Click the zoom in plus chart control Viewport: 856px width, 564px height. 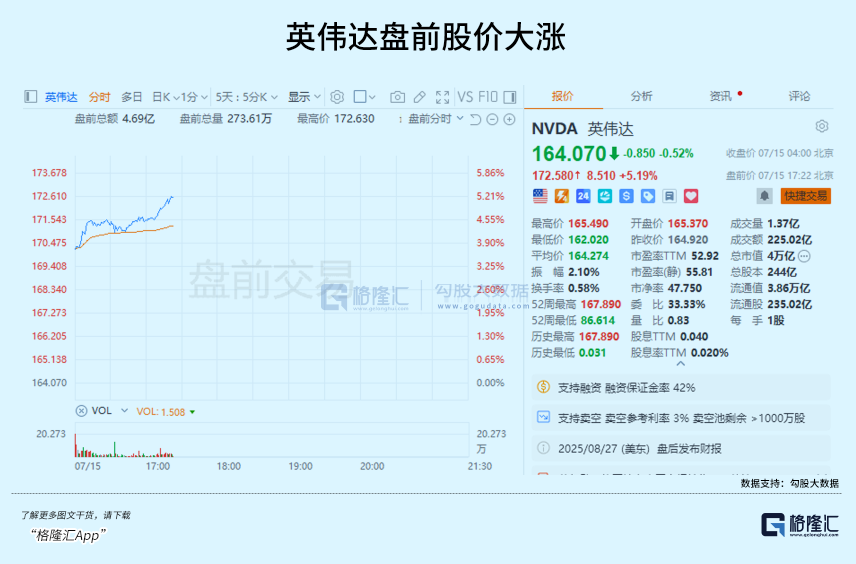click(x=510, y=119)
